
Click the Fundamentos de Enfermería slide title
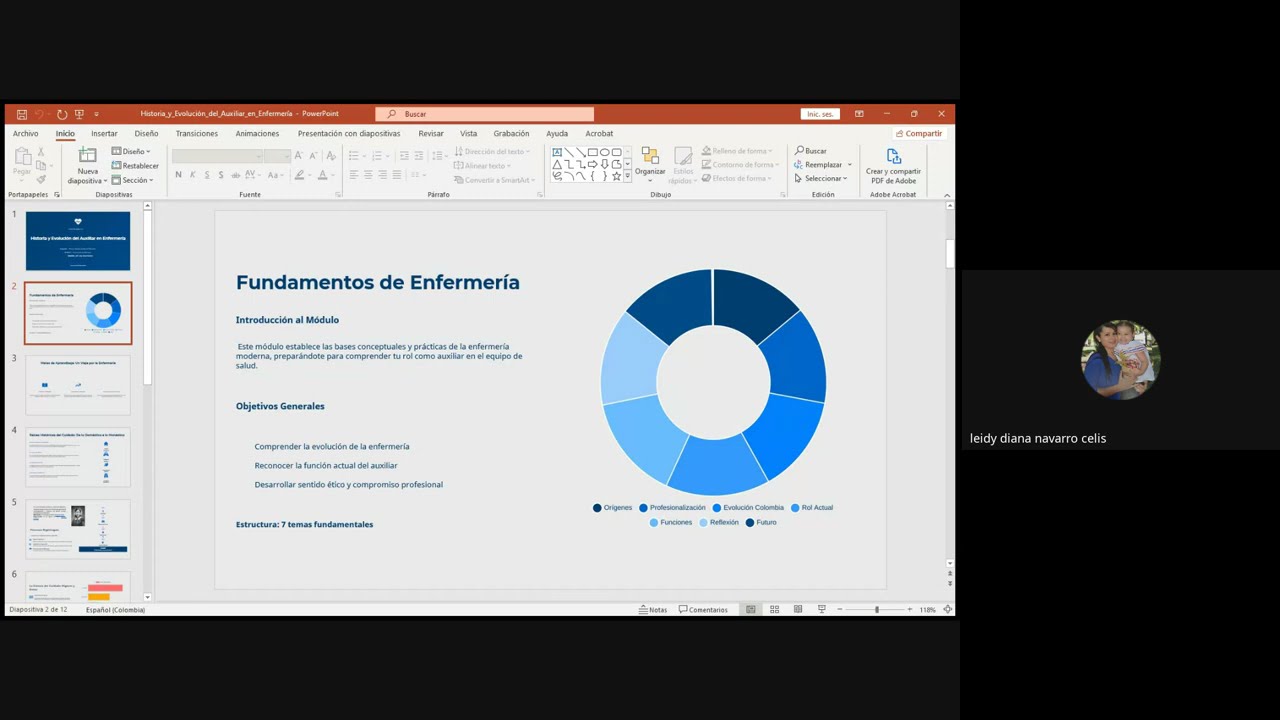pos(378,282)
